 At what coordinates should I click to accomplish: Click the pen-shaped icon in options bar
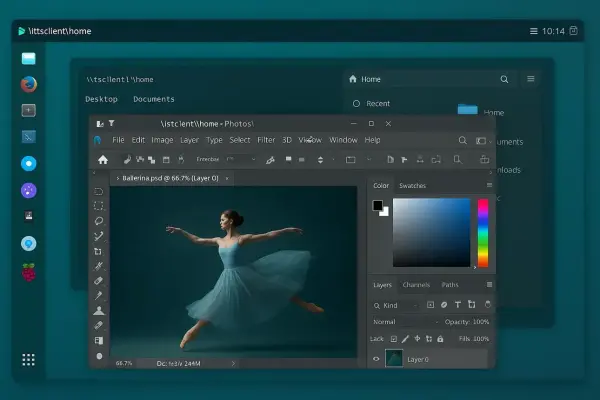271,160
